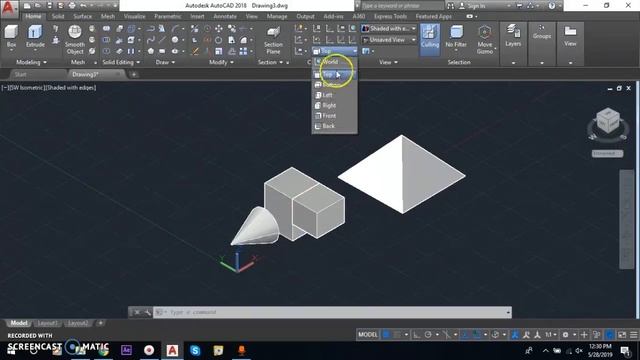The image size is (640, 360).
Task: Expand the Section panel
Action: coord(270,62)
